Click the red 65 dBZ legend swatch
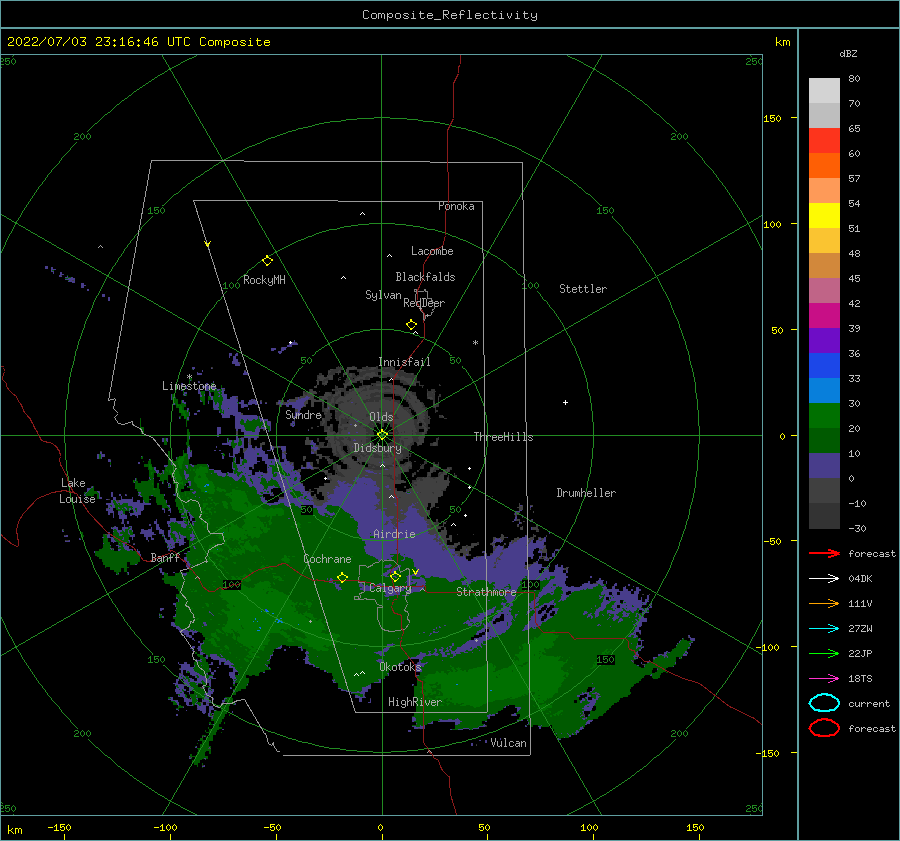This screenshot has height=841, width=900. [x=824, y=140]
